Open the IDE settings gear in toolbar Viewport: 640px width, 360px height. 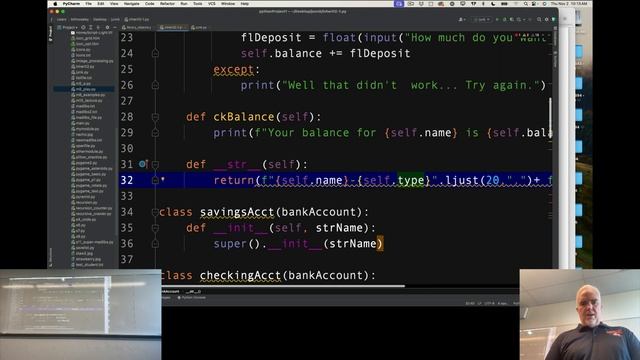(547, 19)
